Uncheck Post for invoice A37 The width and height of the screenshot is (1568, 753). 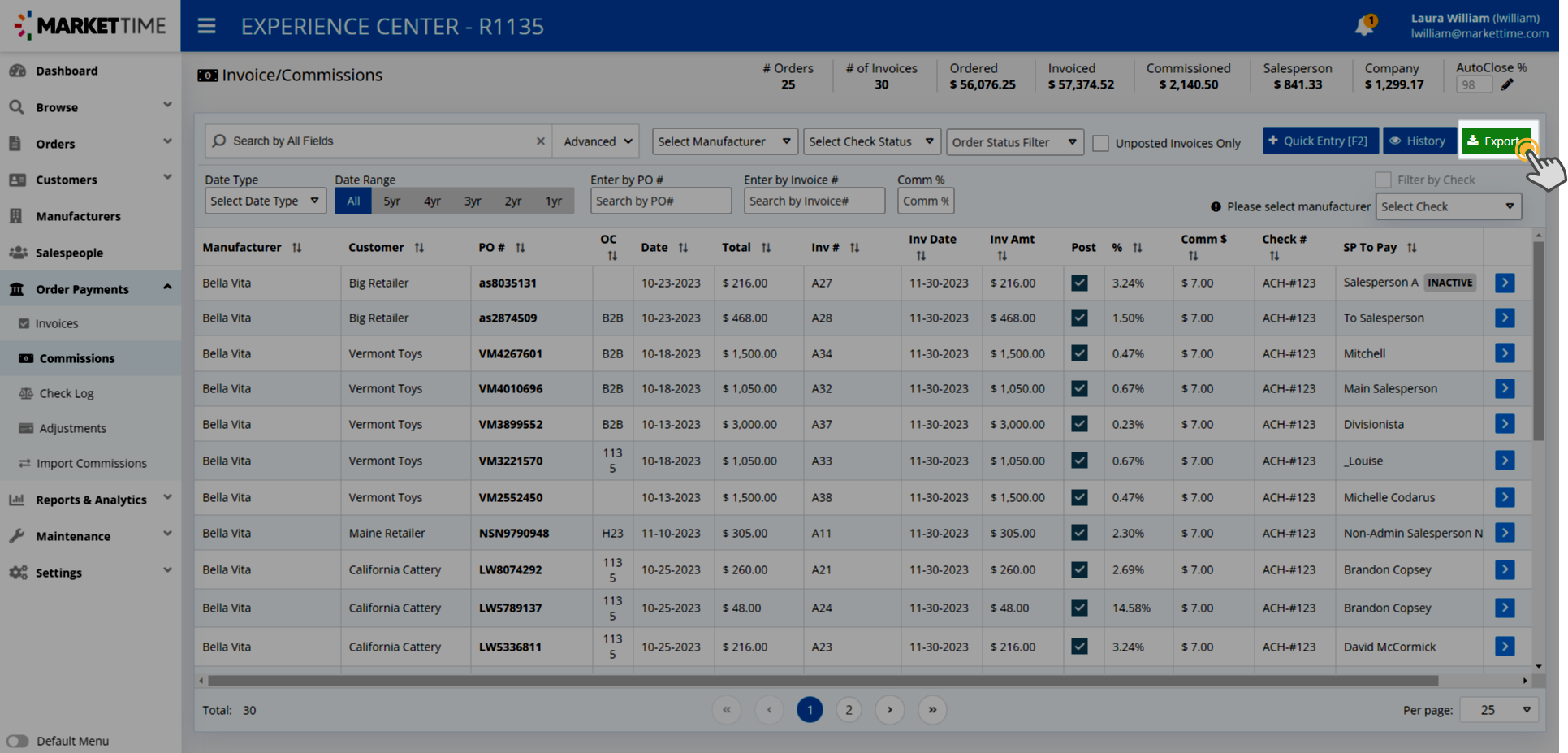(x=1079, y=424)
